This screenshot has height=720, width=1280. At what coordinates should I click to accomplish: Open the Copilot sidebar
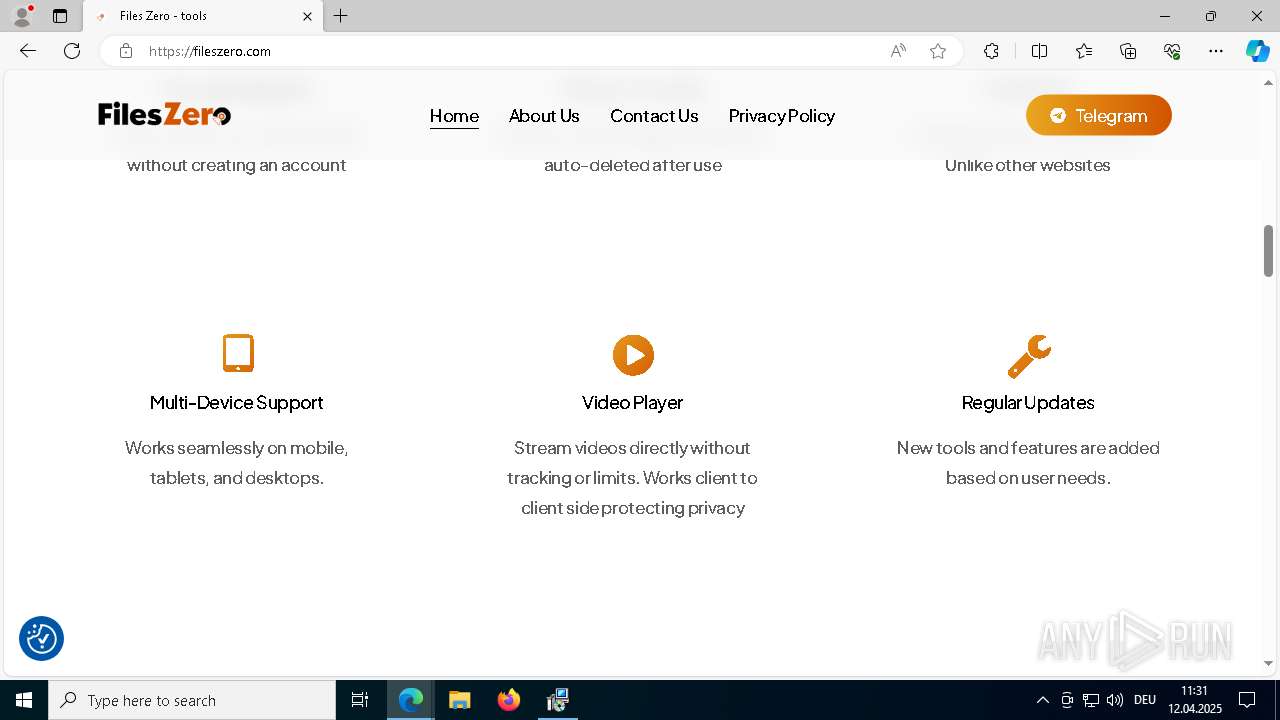(x=1257, y=51)
